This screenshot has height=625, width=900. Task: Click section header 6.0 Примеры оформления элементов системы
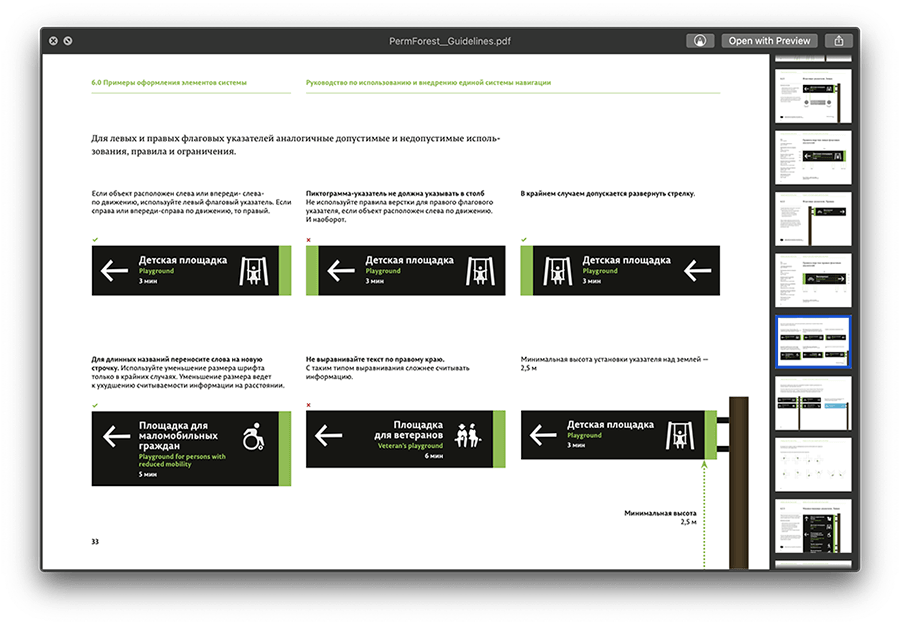[154, 83]
